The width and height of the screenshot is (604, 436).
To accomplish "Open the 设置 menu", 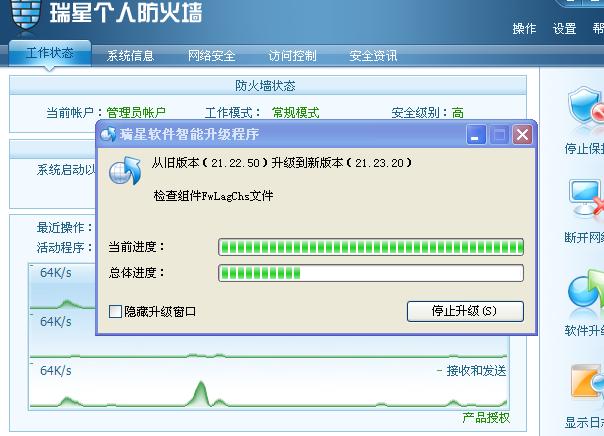I will click(564, 29).
